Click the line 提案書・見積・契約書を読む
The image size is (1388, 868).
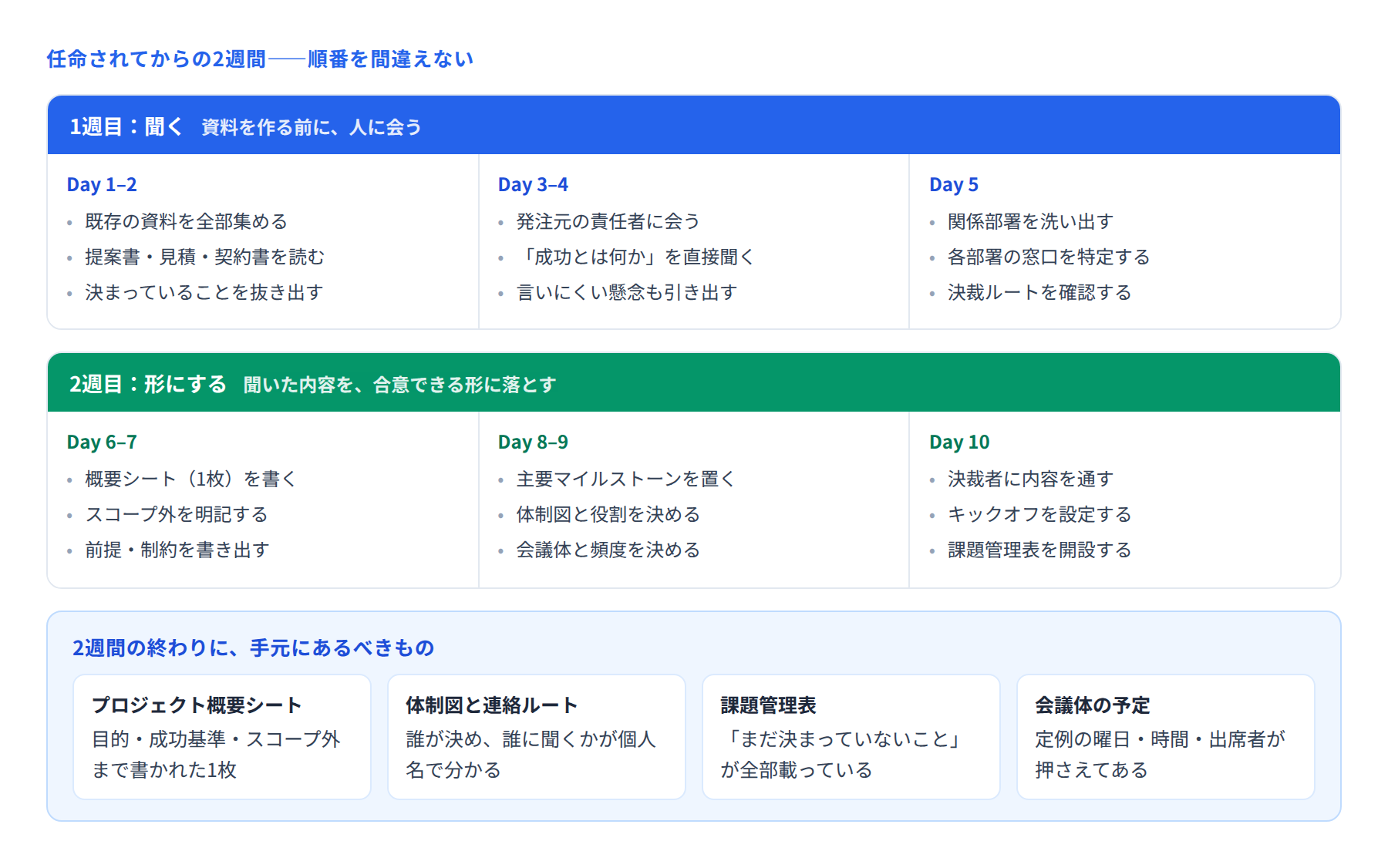point(204,257)
